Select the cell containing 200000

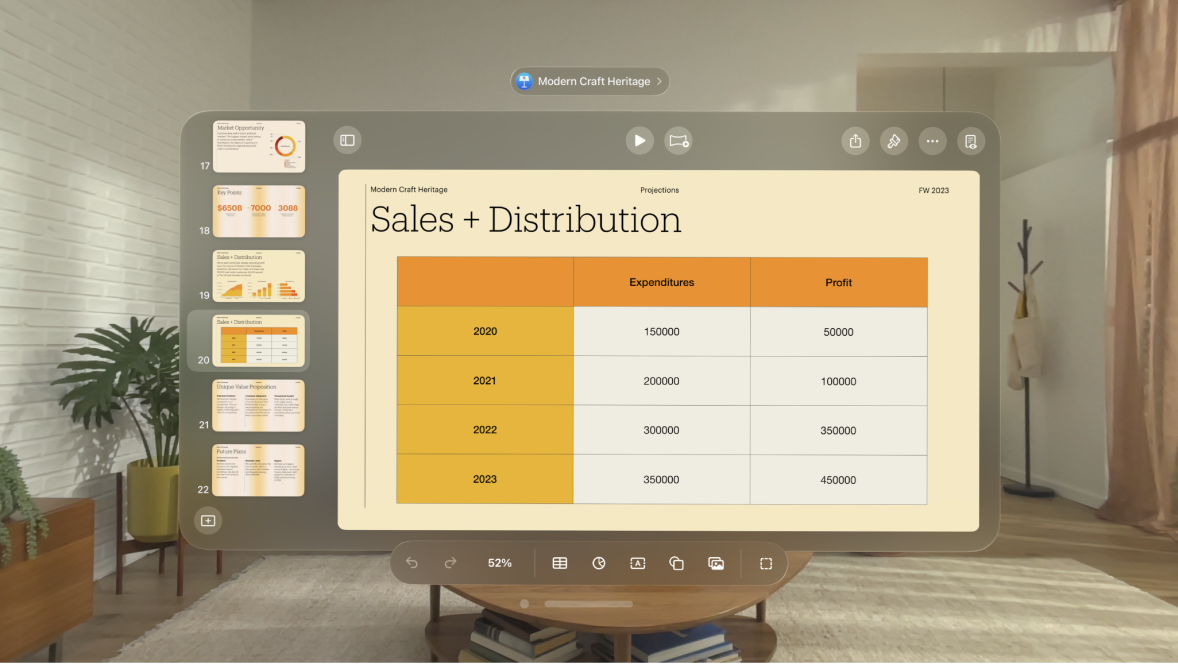(x=662, y=381)
